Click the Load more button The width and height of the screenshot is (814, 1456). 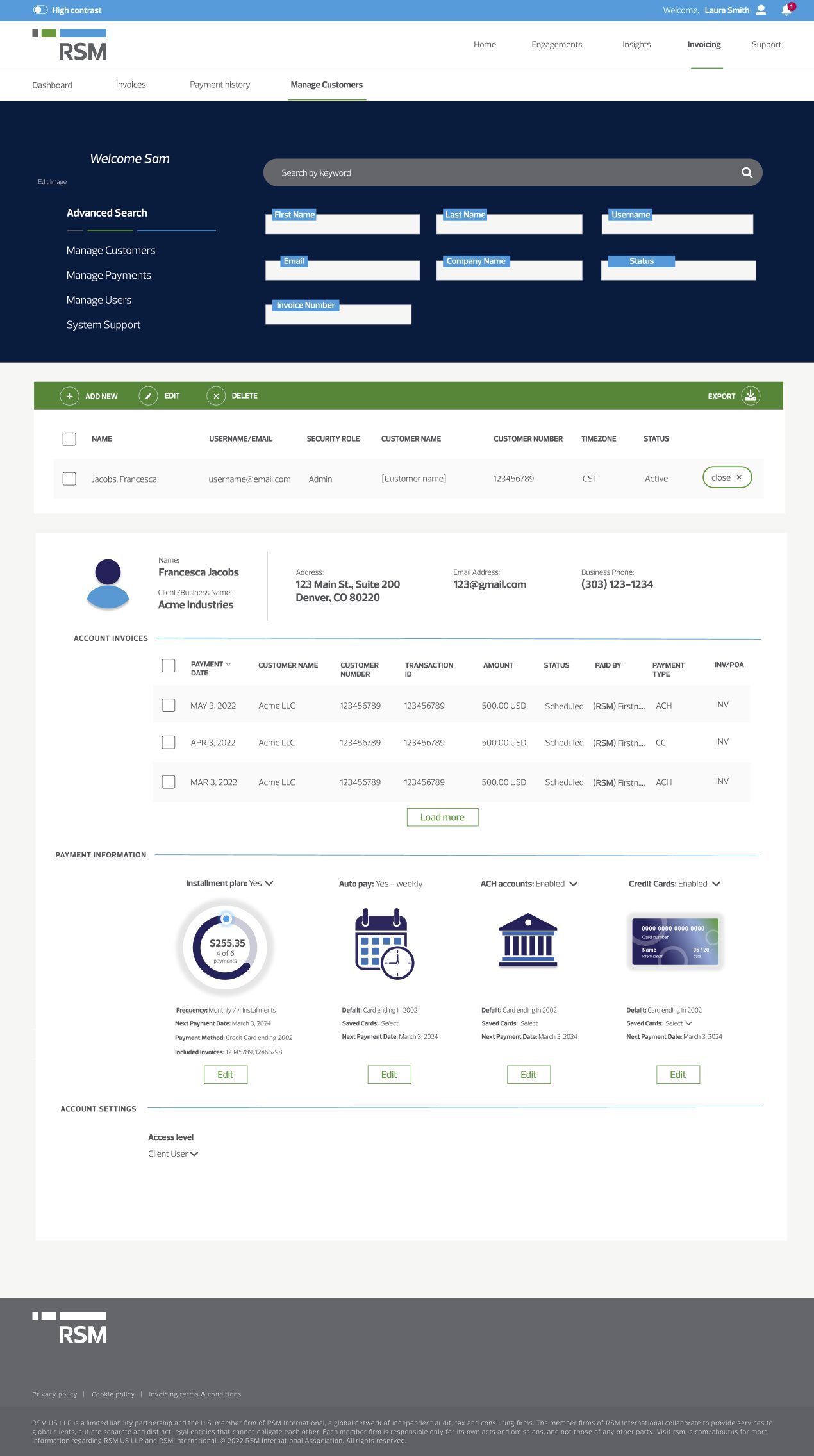click(442, 817)
